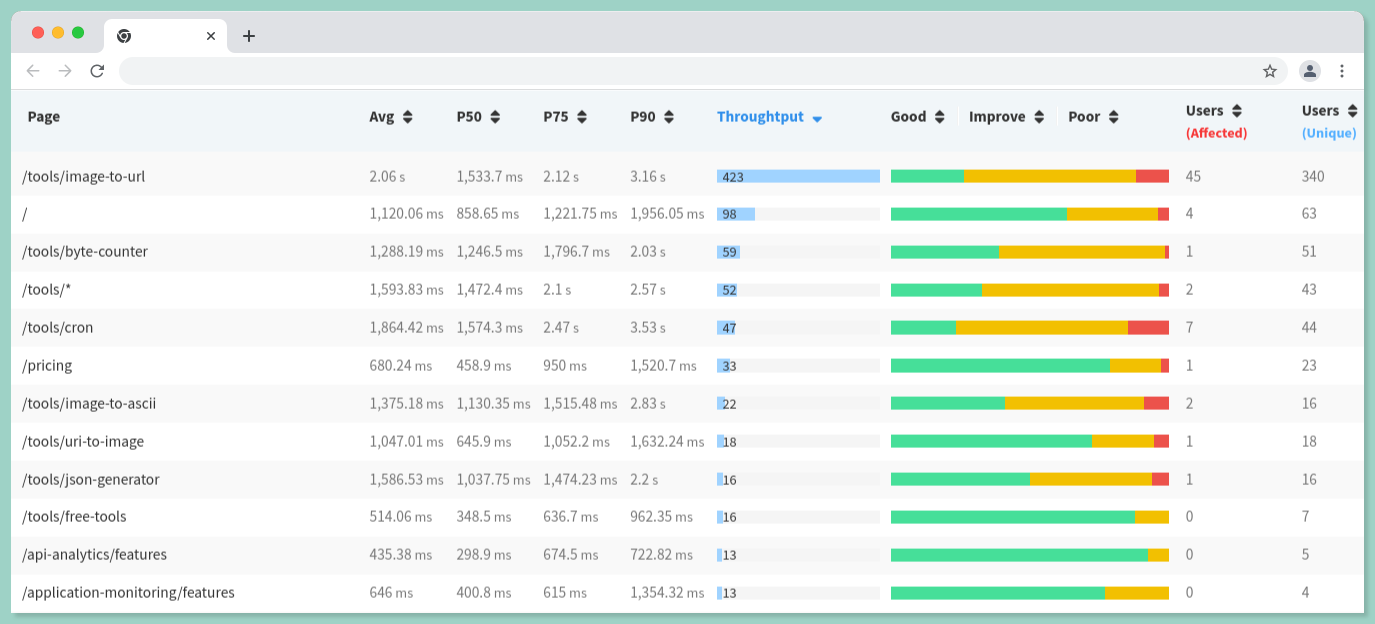Click the P90 value 3.16 s
This screenshot has width=1375, height=624.
(648, 176)
